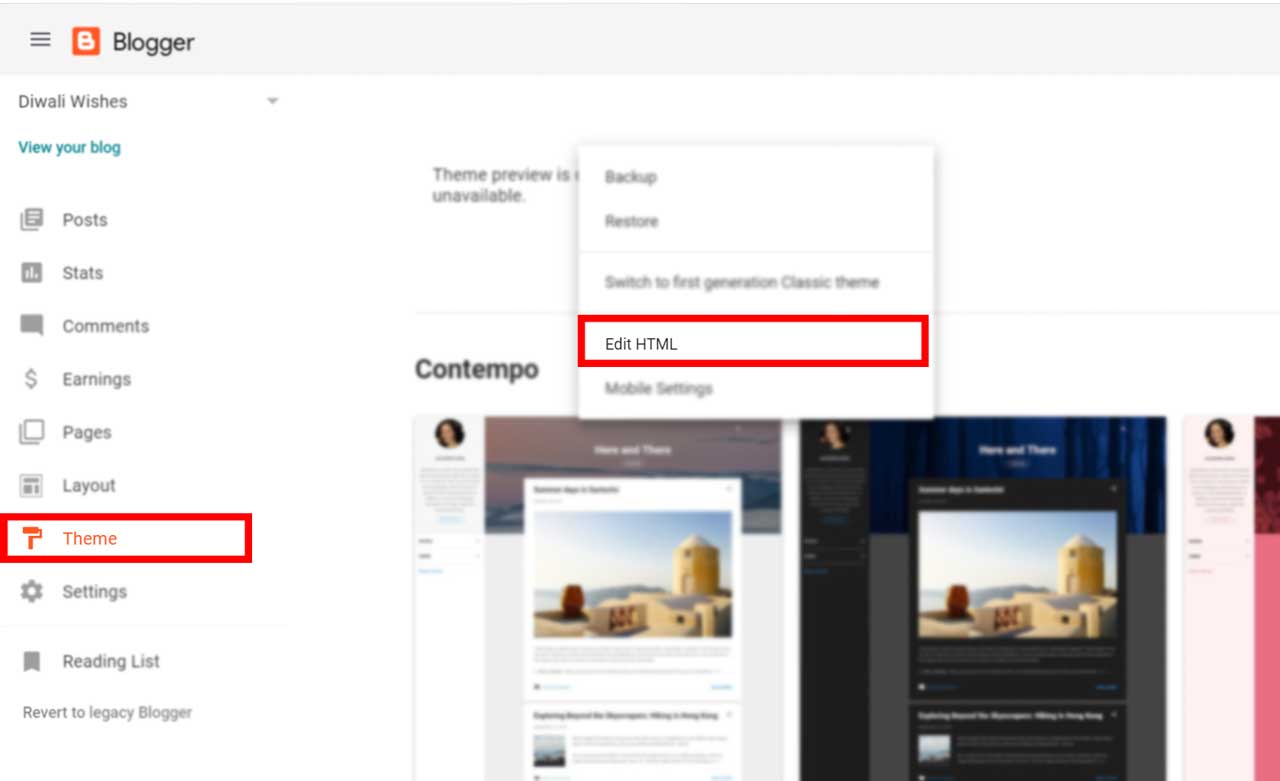Select Switch to first generation Classic theme

[742, 282]
